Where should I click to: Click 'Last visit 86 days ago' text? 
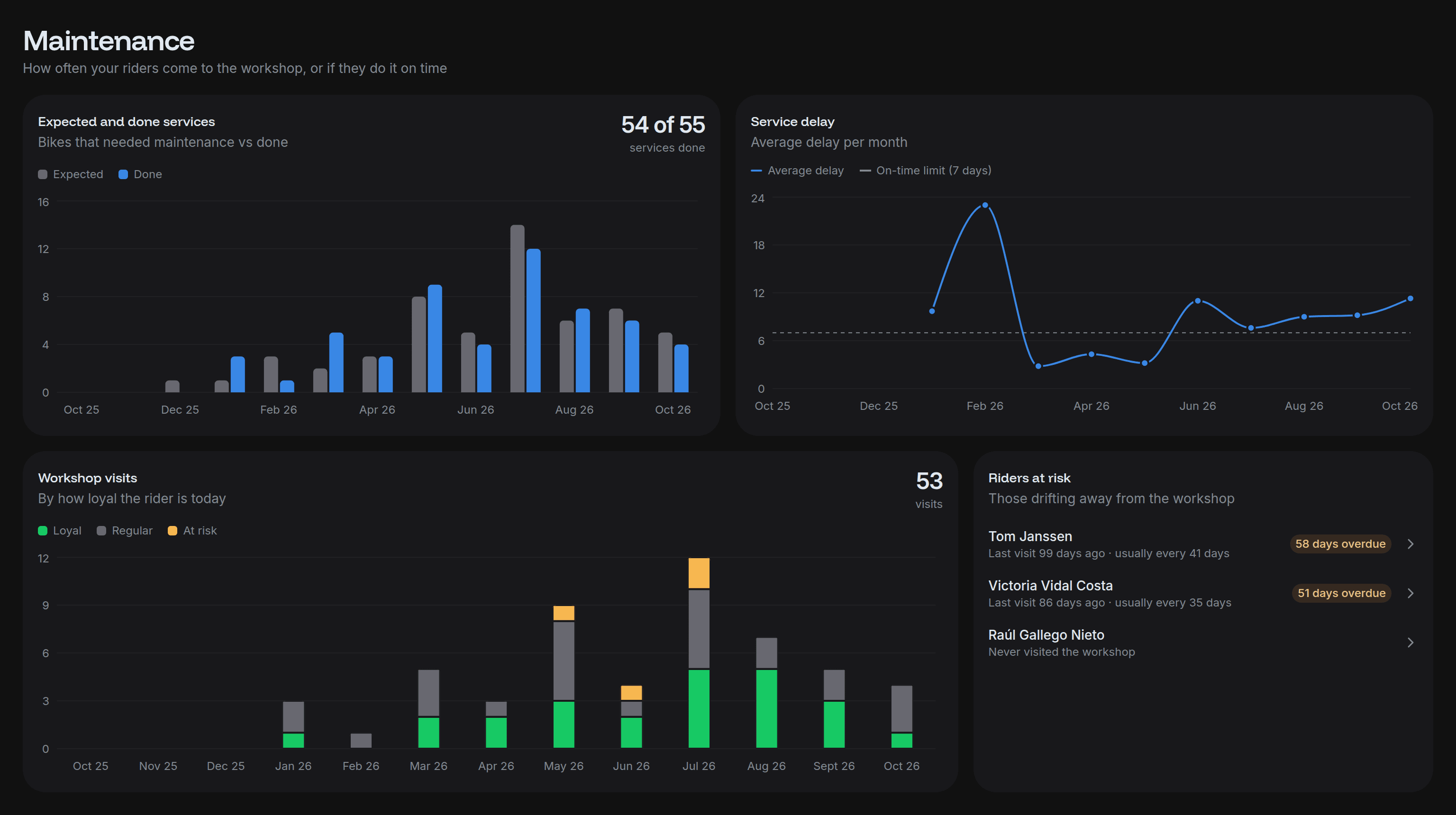[x=1046, y=603]
